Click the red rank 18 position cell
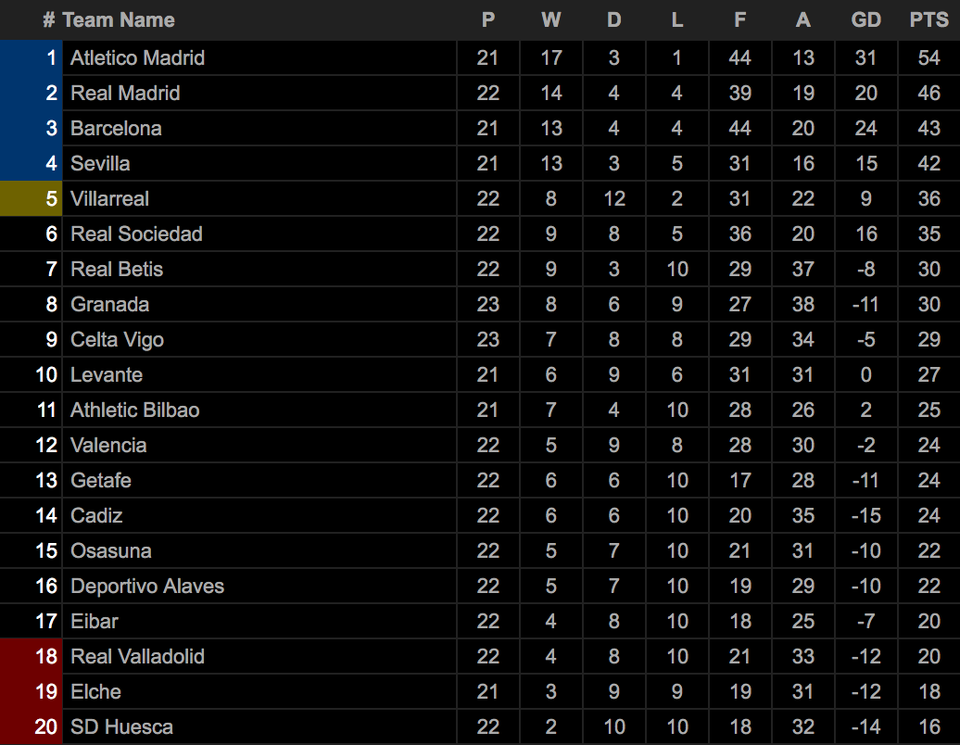The image size is (960, 745). click(31, 657)
